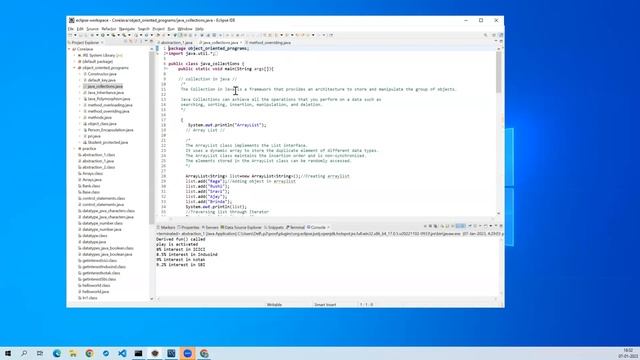Open the Help menu

pyautogui.click(x=199, y=29)
